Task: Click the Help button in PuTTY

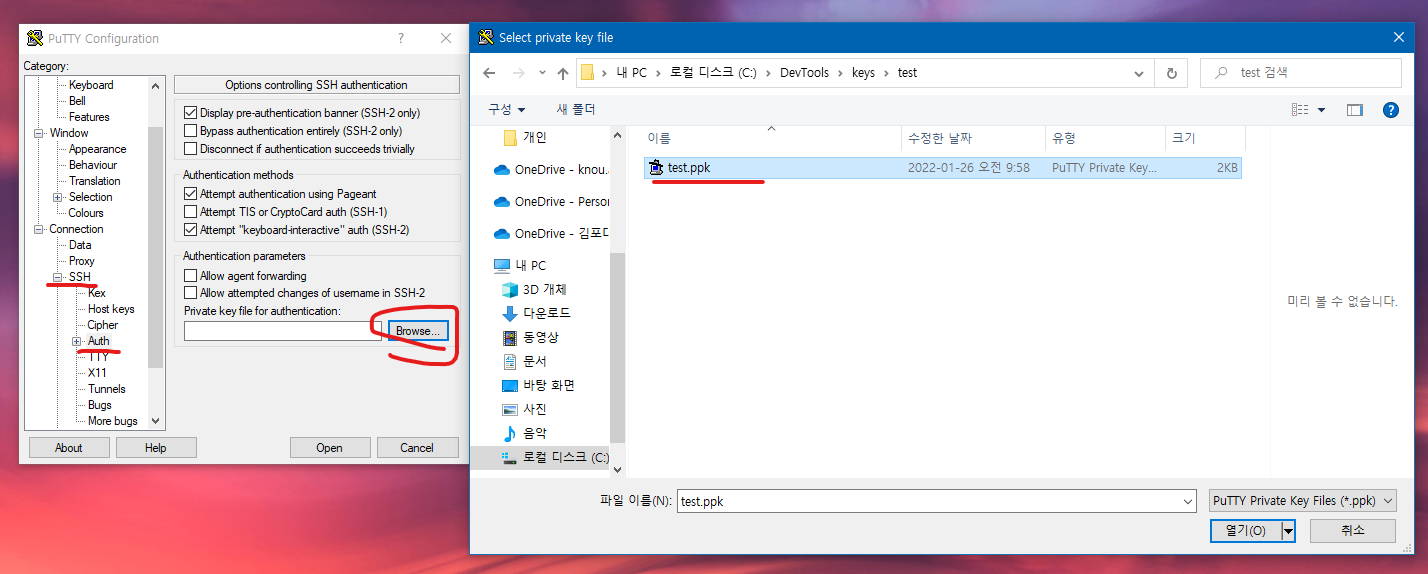Action: tap(156, 448)
